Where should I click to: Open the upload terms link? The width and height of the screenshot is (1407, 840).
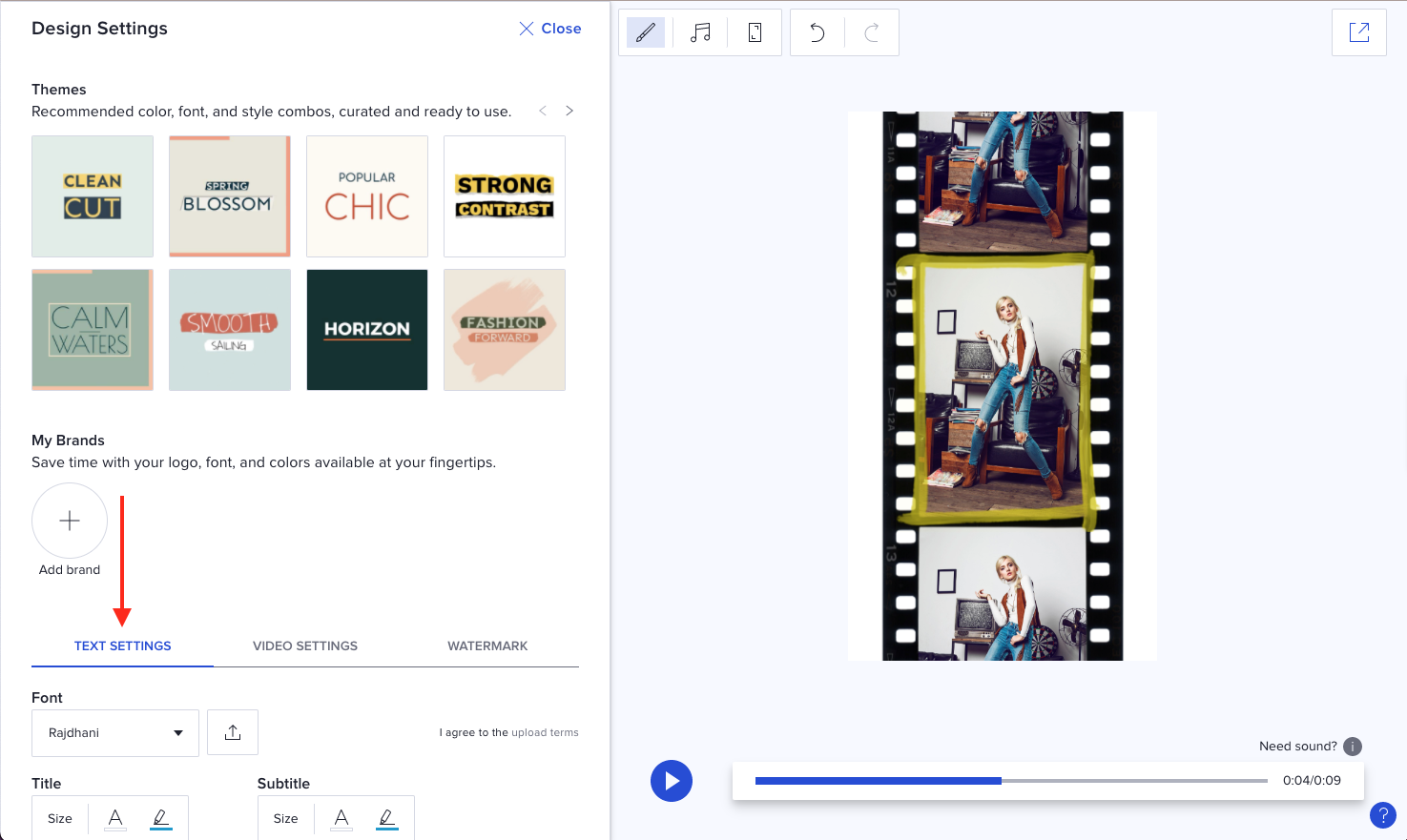click(545, 732)
